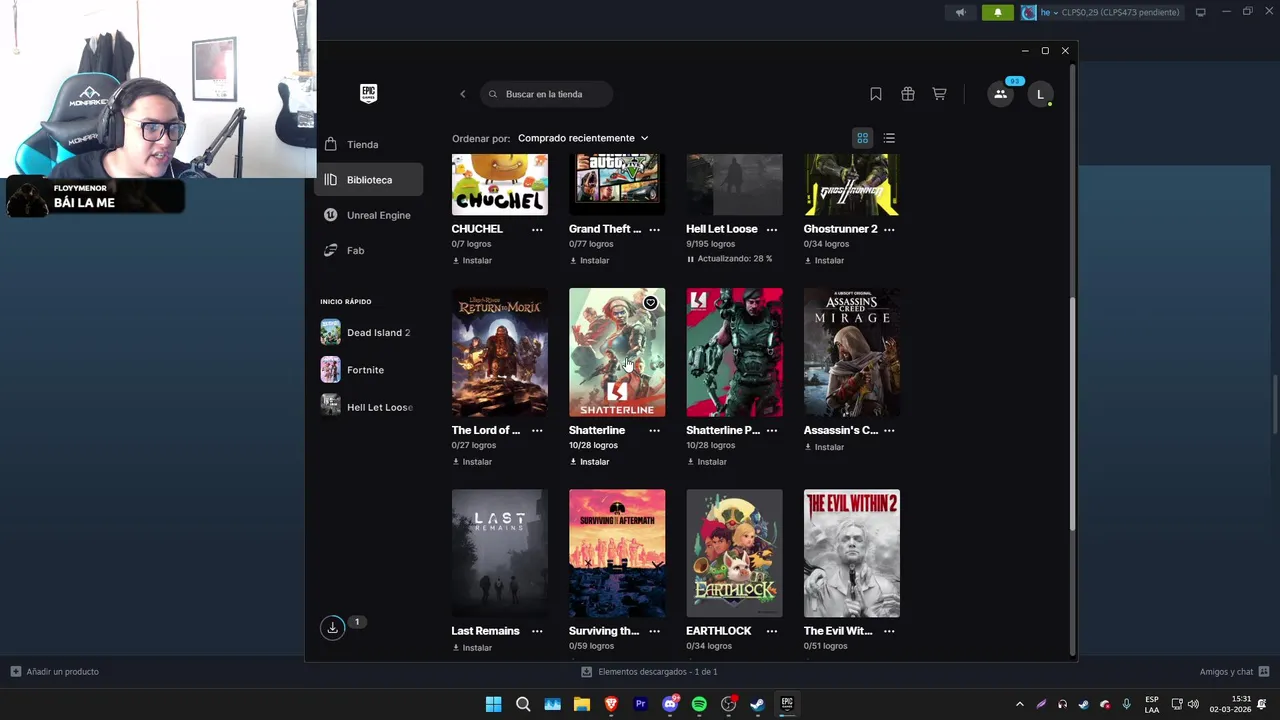
Task: Switch to grid view layout
Action: pyautogui.click(x=862, y=138)
